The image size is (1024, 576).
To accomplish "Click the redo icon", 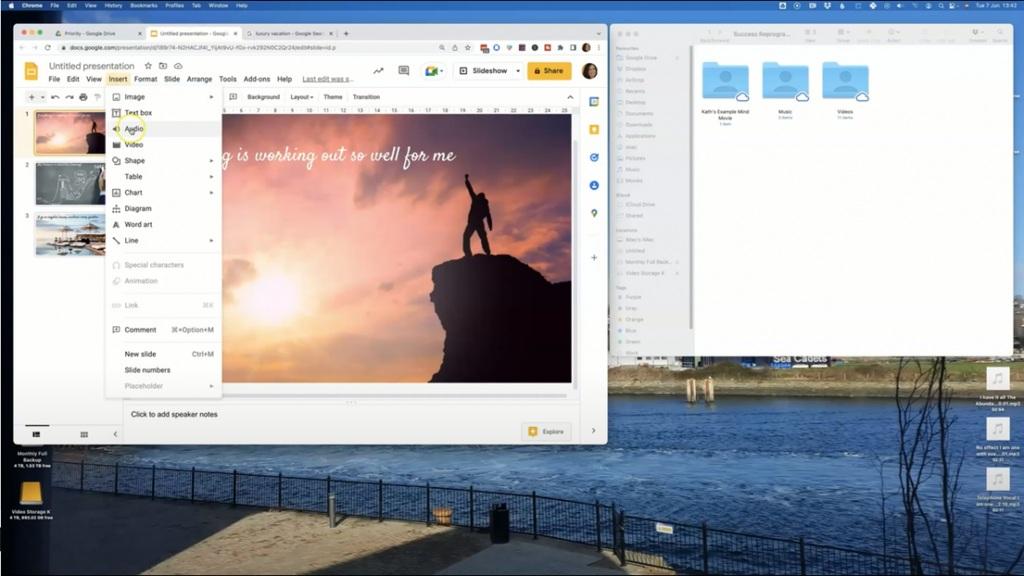I will click(x=69, y=97).
